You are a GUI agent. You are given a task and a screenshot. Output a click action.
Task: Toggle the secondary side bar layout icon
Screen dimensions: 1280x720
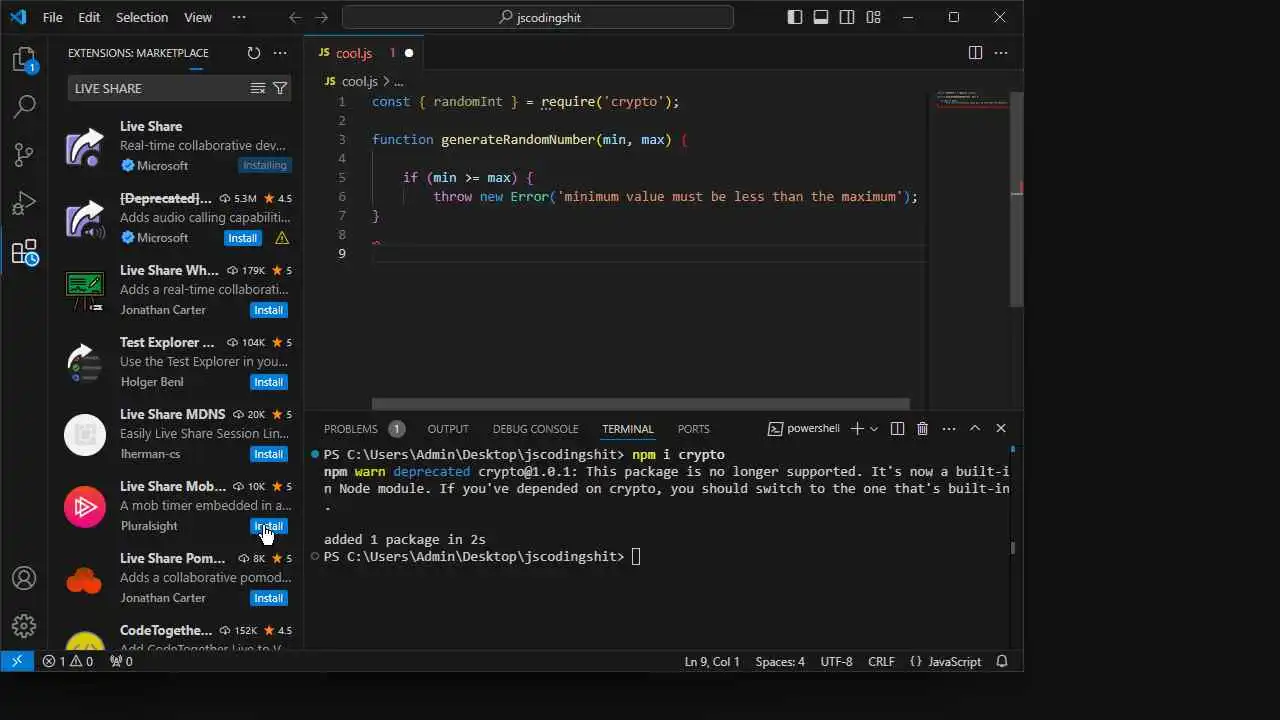pyautogui.click(x=847, y=17)
